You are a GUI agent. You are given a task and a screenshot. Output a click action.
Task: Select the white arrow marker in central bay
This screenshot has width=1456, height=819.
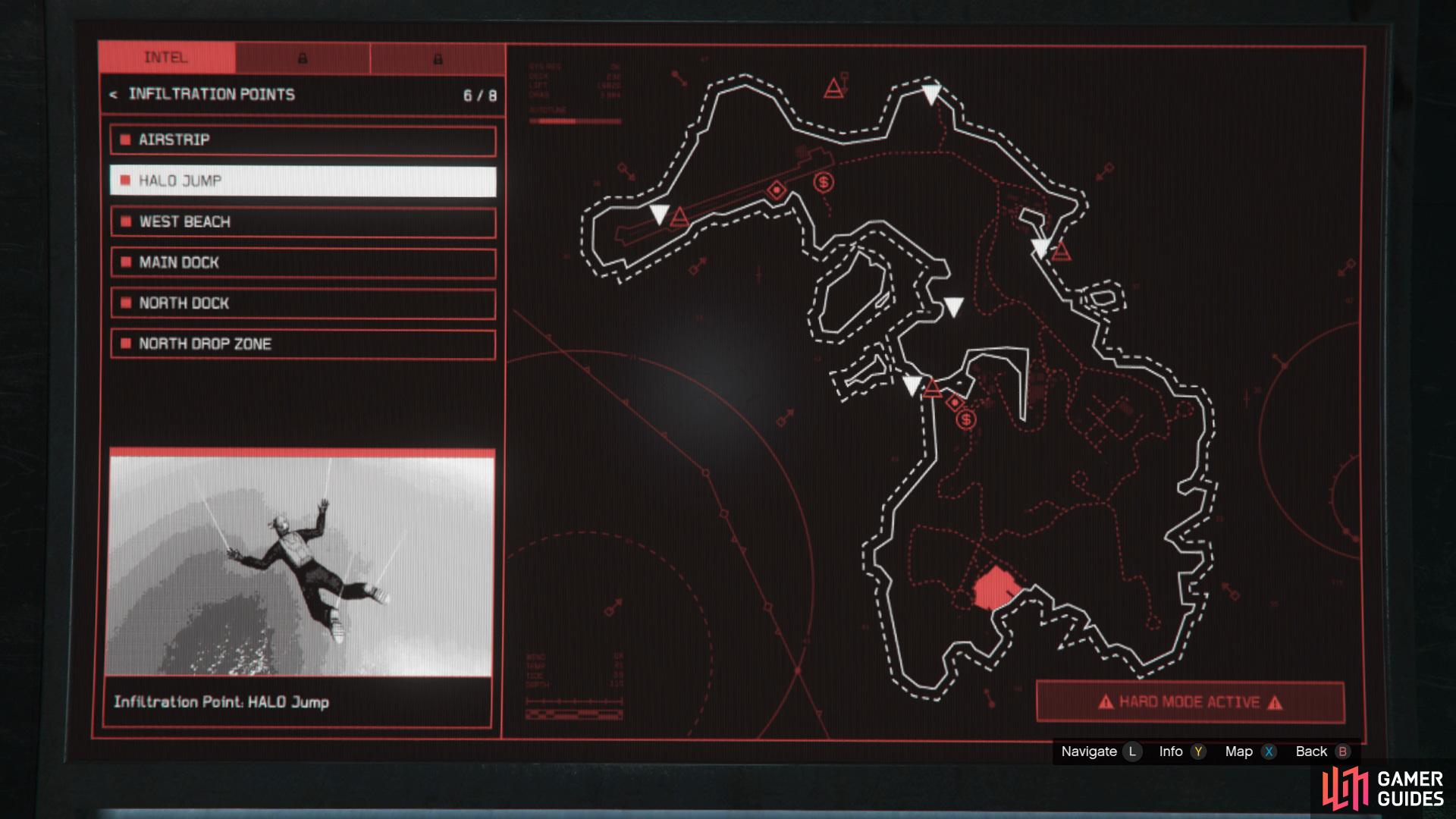[953, 307]
